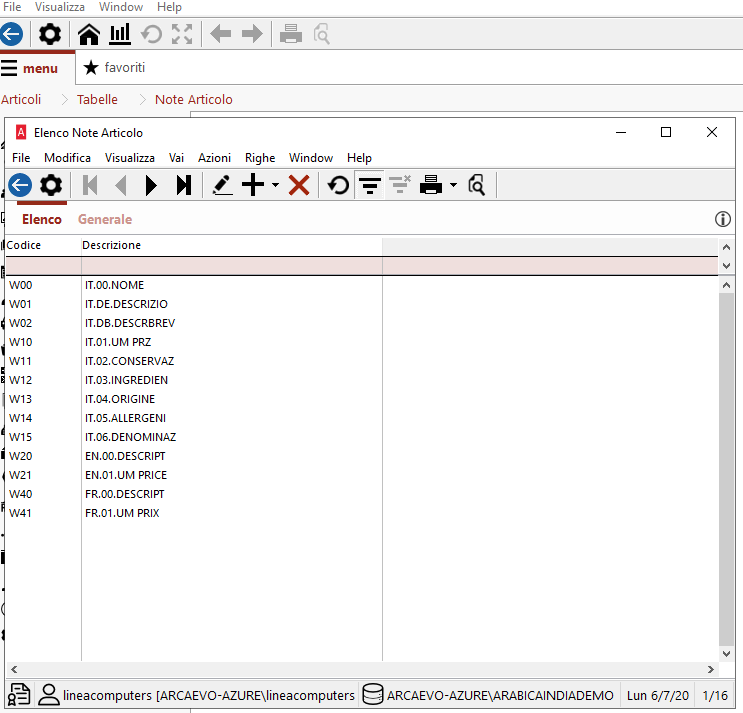Open the print preview magnifier icon
Screen dimensions: 743x713
click(477, 185)
